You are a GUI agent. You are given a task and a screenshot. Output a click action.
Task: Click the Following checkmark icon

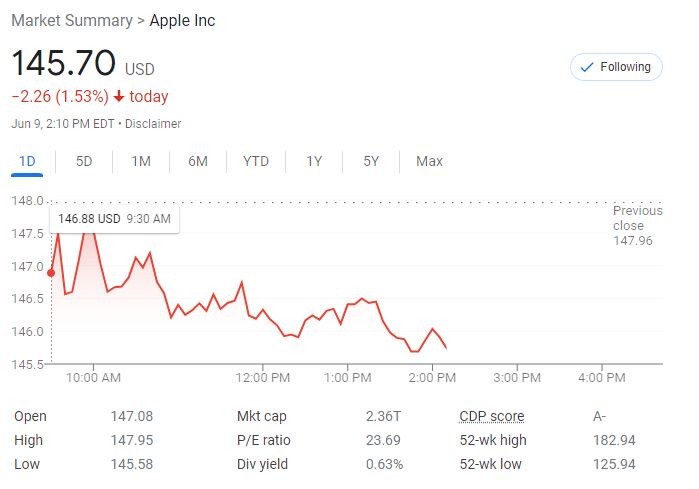click(x=586, y=67)
